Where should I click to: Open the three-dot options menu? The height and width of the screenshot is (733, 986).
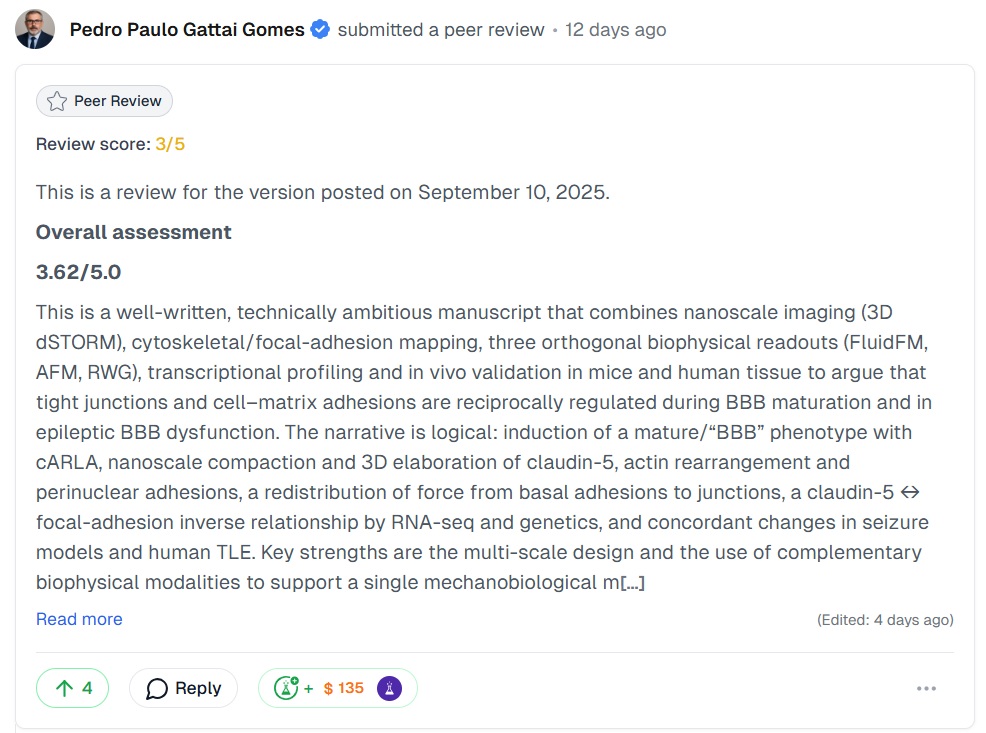click(927, 688)
